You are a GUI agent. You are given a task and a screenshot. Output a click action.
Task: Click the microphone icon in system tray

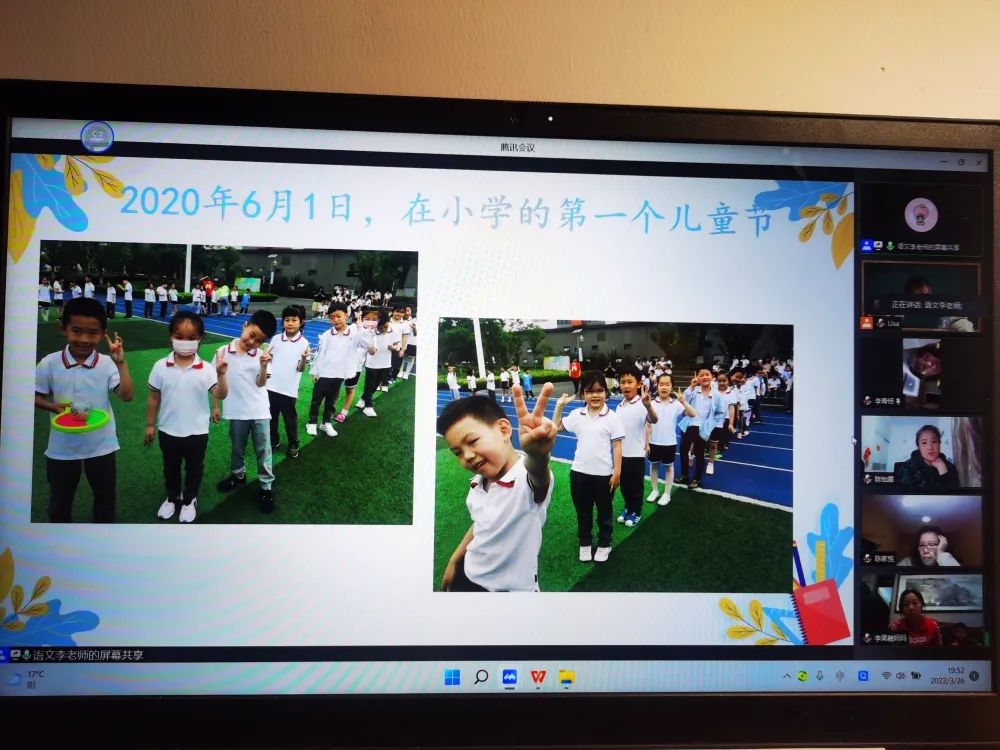(x=819, y=676)
